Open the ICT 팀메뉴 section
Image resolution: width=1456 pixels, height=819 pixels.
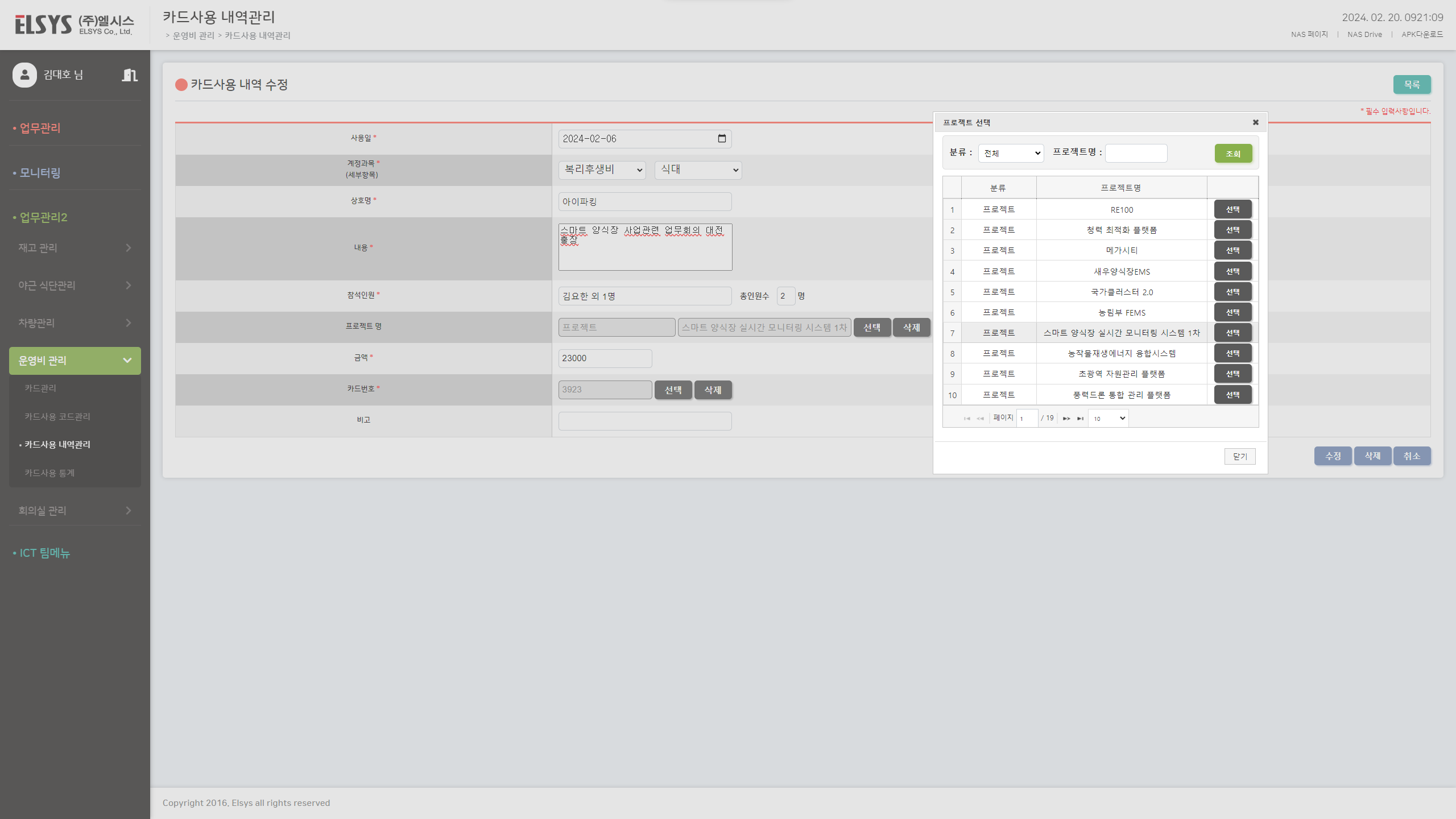pyautogui.click(x=44, y=553)
